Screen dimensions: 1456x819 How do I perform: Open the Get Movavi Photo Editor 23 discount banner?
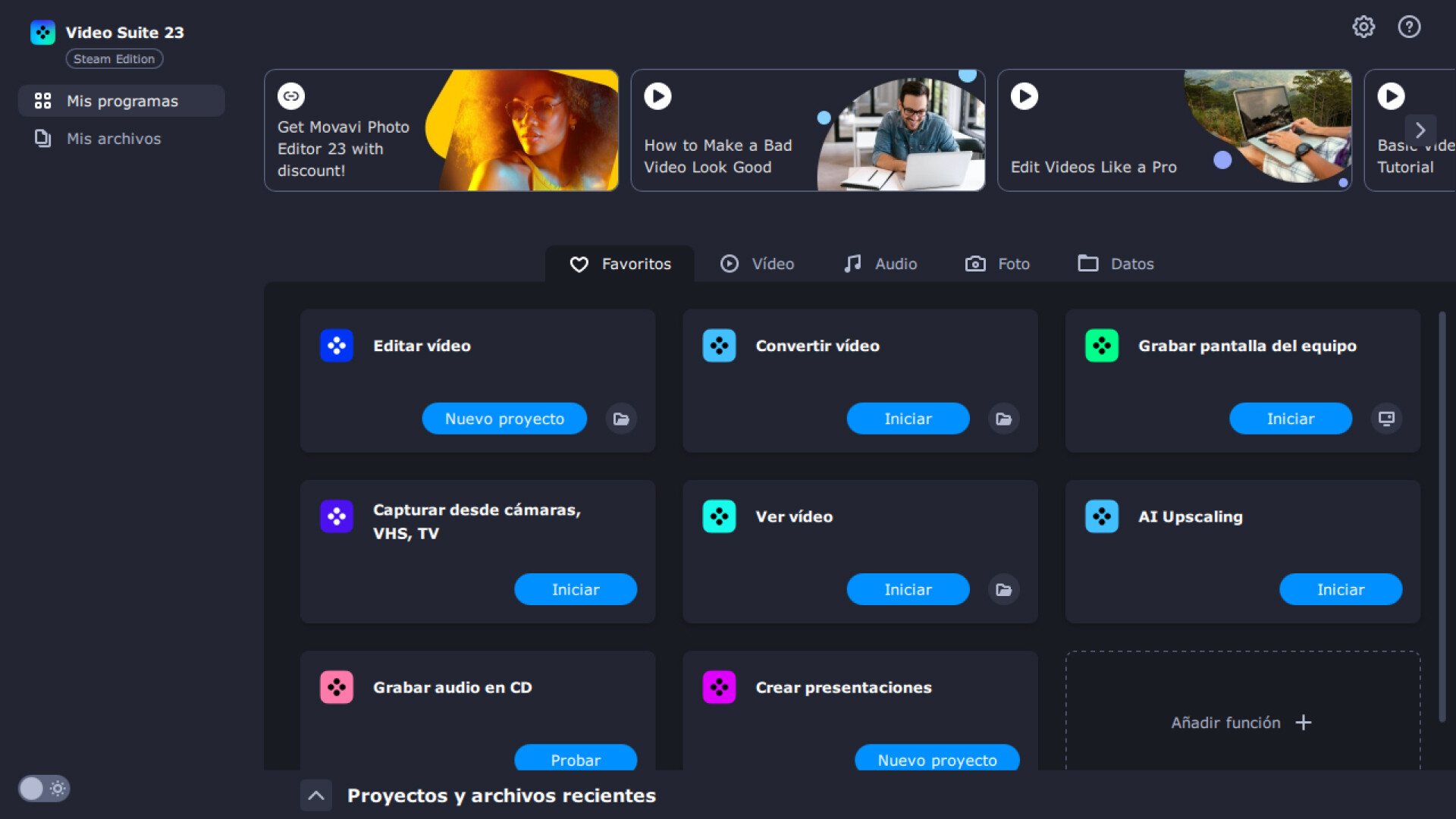point(441,130)
